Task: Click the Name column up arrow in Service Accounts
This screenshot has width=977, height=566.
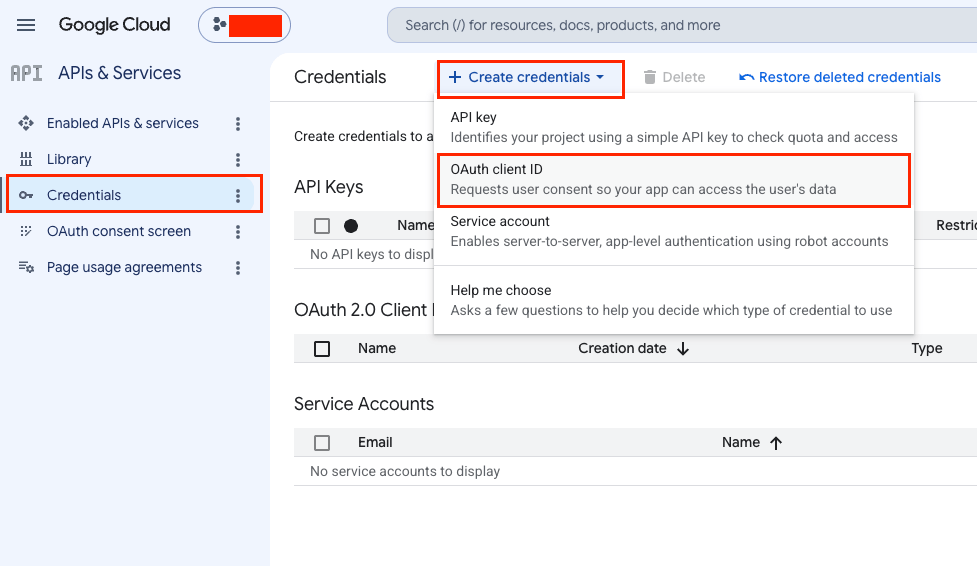Action: [776, 443]
